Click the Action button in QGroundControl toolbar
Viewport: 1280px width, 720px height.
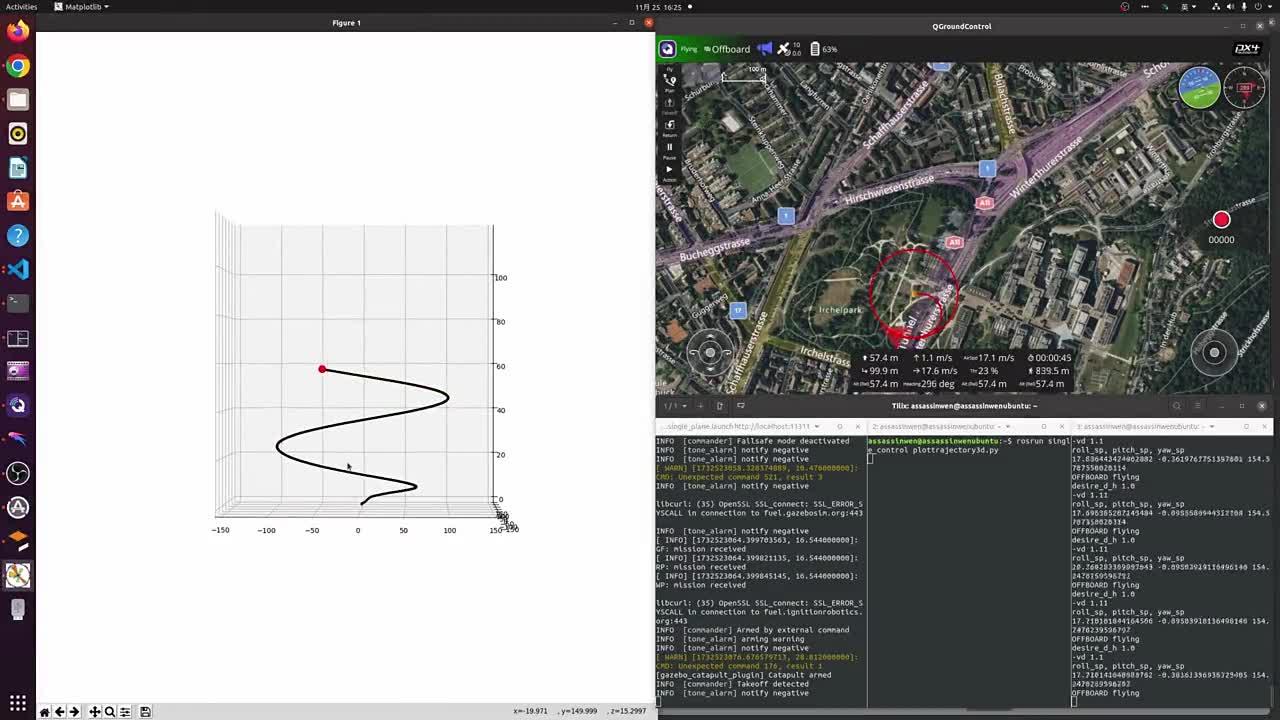tap(670, 171)
